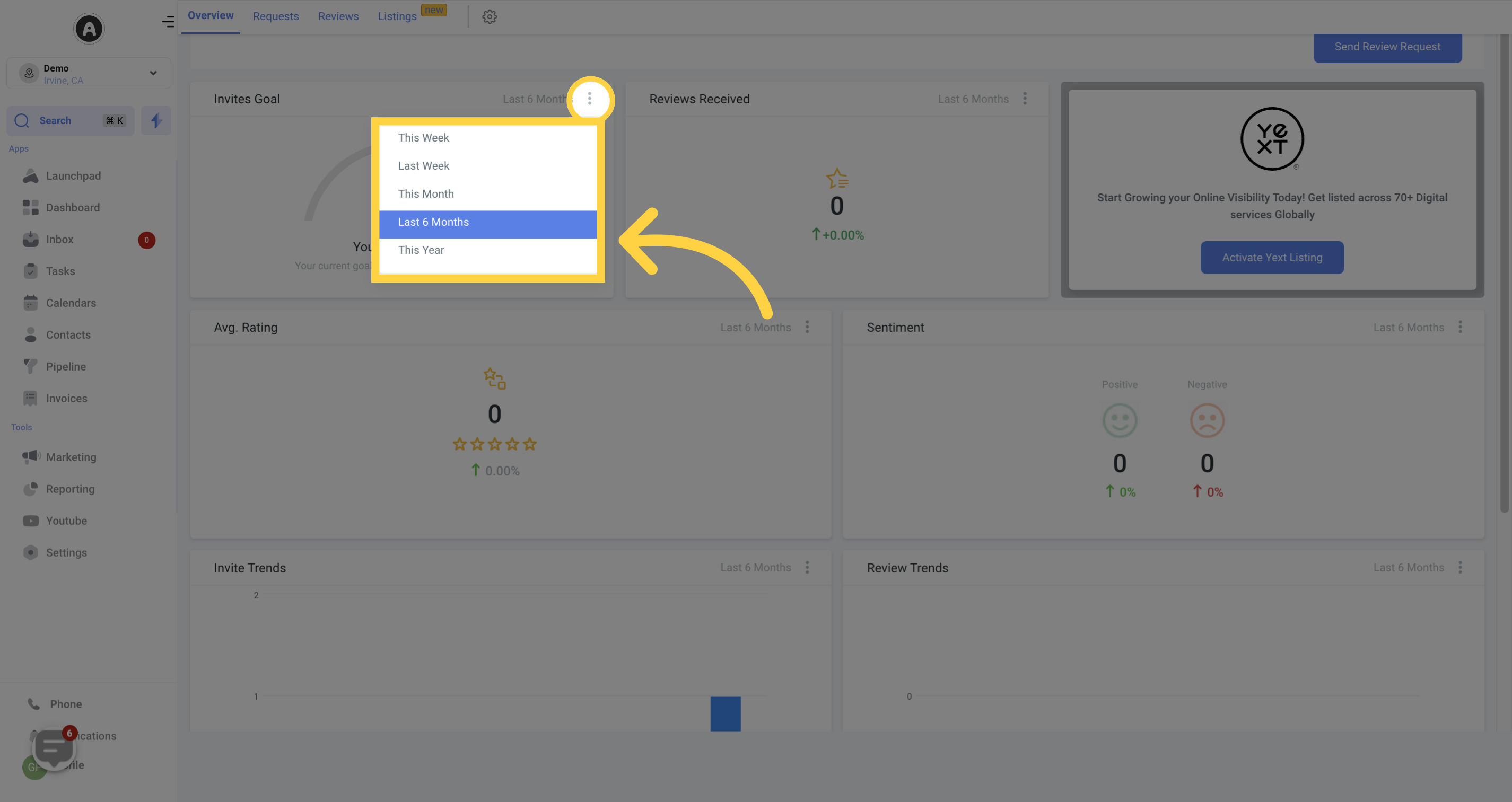The image size is (1512, 802).
Task: Click the Reviews Received +0.00% value
Action: coord(837,235)
